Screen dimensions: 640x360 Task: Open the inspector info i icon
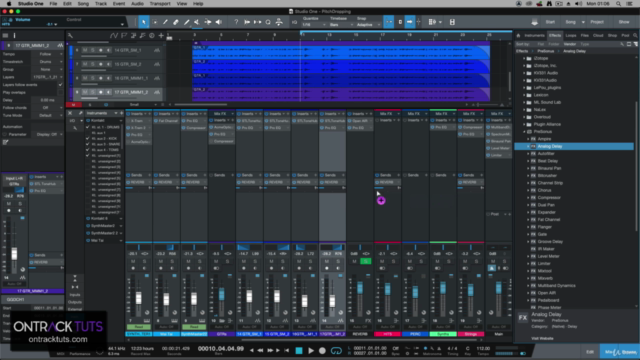[x=14, y=36]
